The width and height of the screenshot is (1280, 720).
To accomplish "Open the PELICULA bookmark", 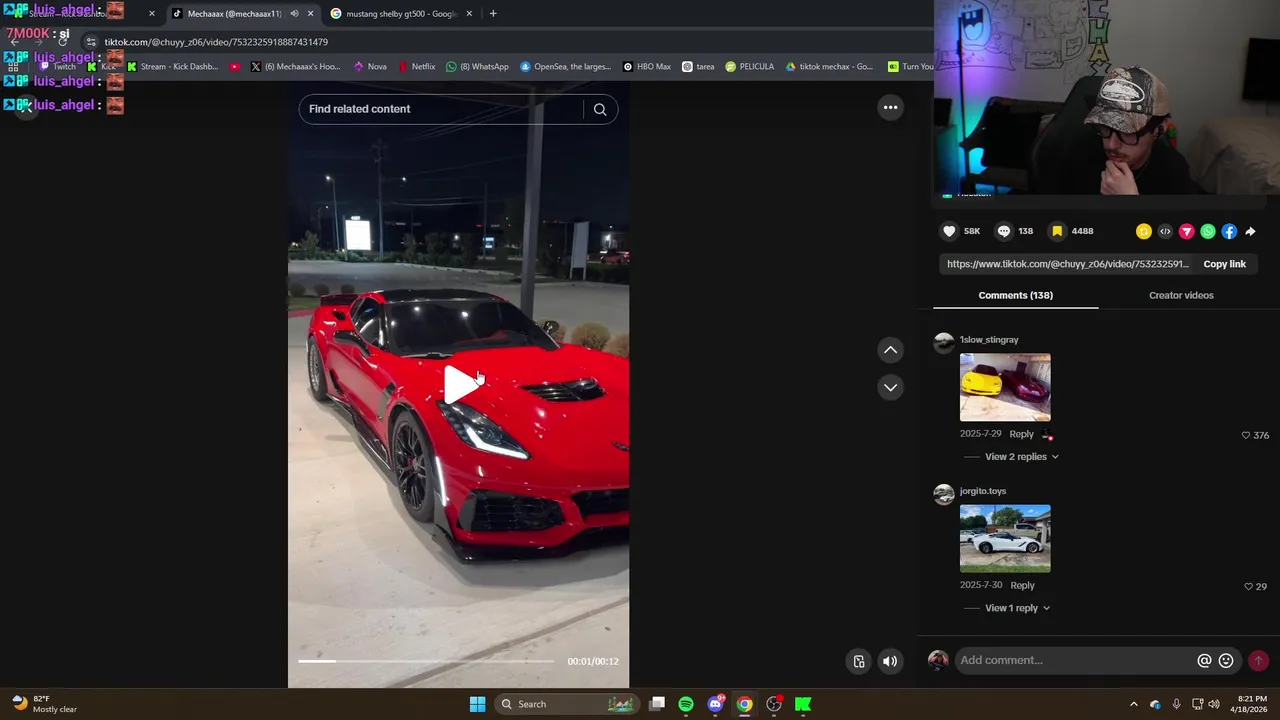I will (750, 67).
